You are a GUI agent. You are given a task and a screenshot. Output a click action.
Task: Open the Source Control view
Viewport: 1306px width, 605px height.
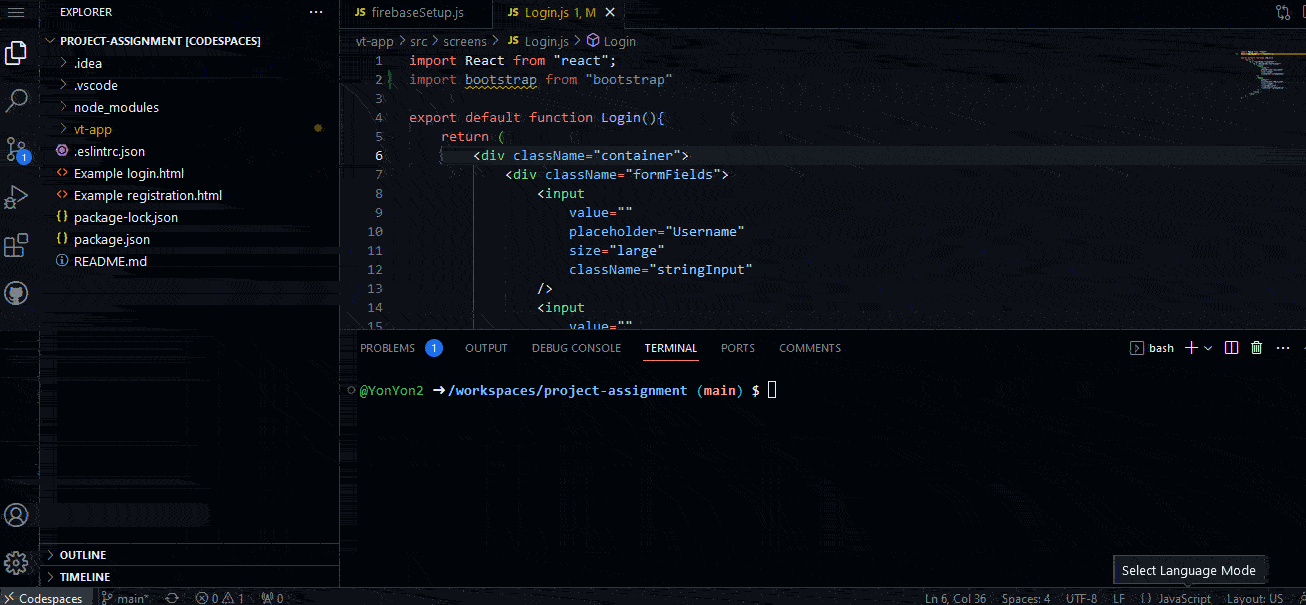[x=16, y=150]
